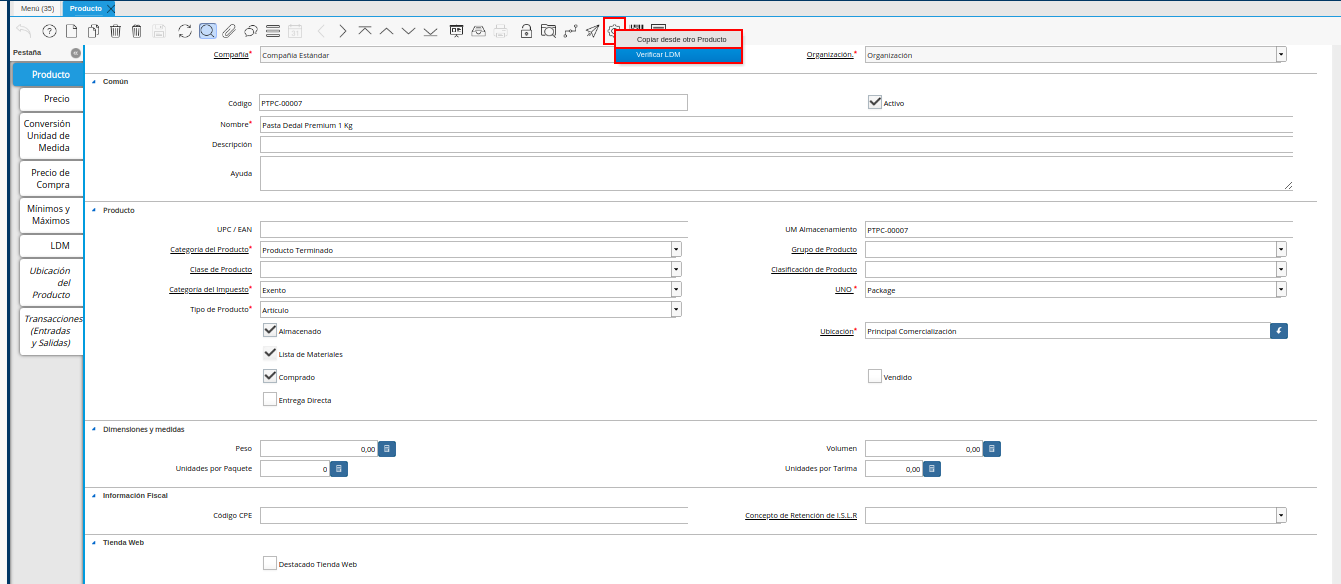This screenshot has height=584, width=1341.
Task: Uncheck the Activo checkbox
Action: 875,102
